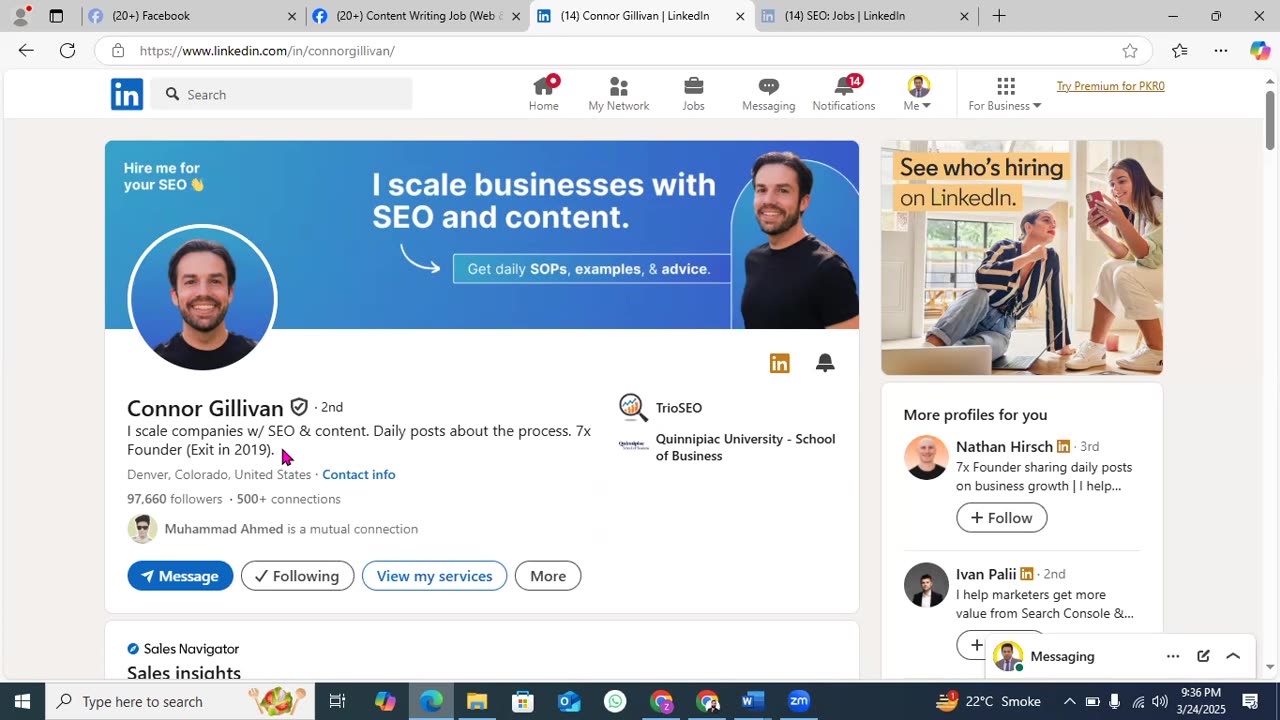Open the See who's hiring ad image
Viewport: 1280px width, 720px height.
[1022, 258]
